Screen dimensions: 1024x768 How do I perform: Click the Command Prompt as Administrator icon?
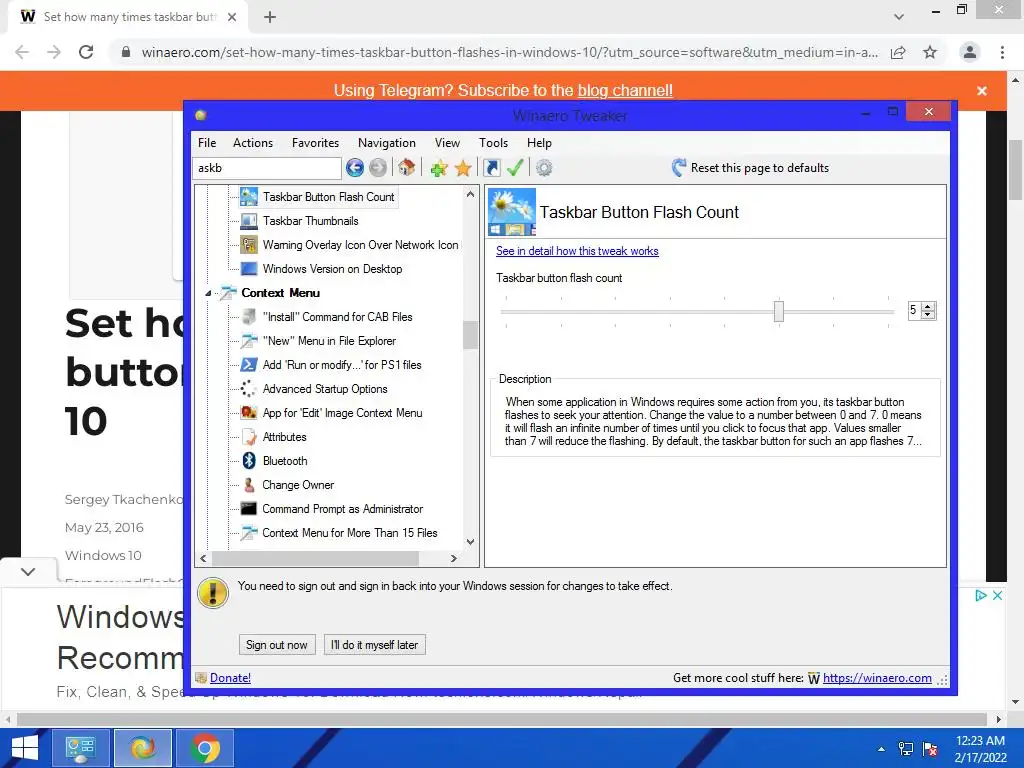tap(249, 509)
